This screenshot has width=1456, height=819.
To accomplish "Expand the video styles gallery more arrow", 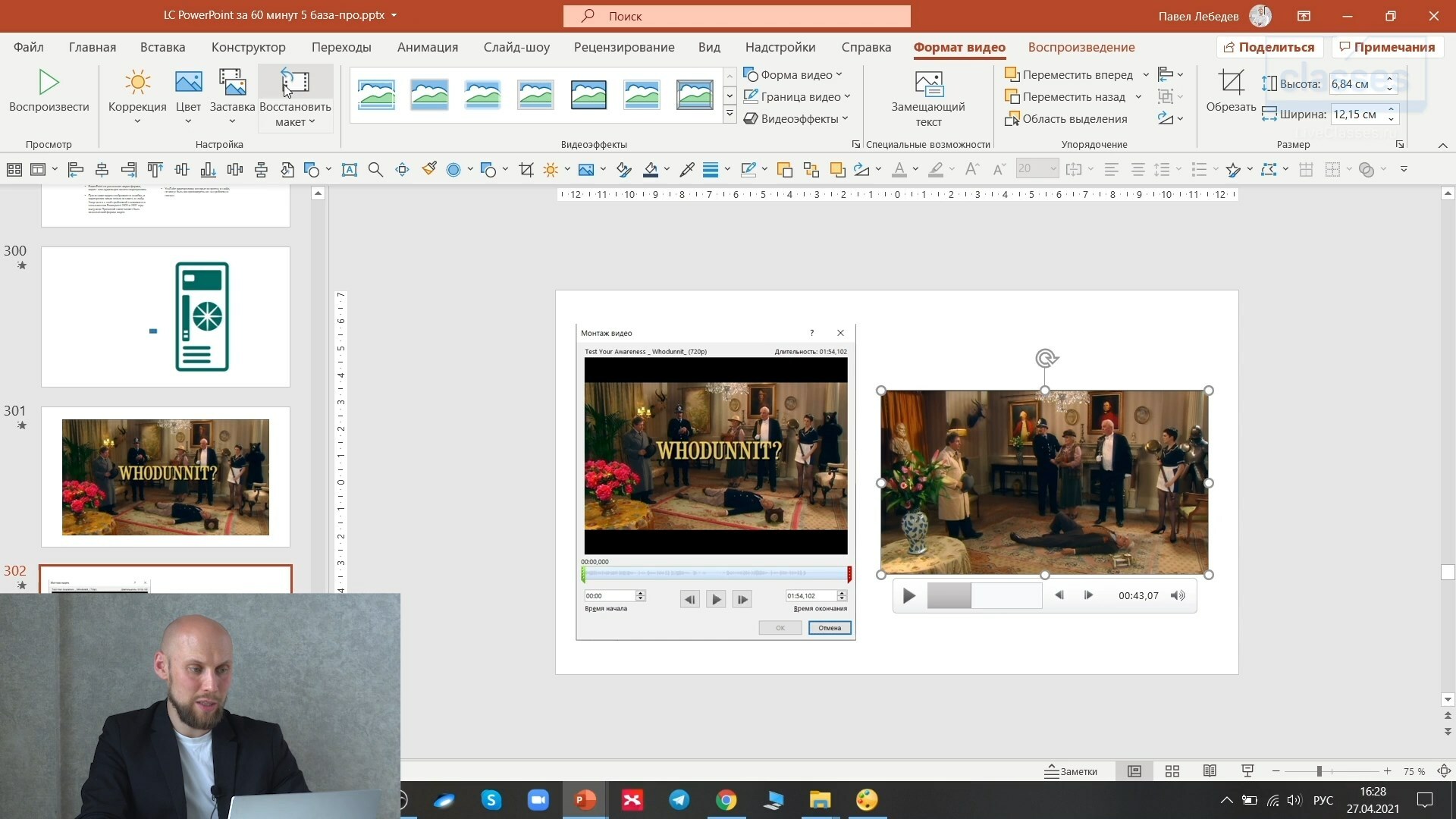I will [x=730, y=115].
